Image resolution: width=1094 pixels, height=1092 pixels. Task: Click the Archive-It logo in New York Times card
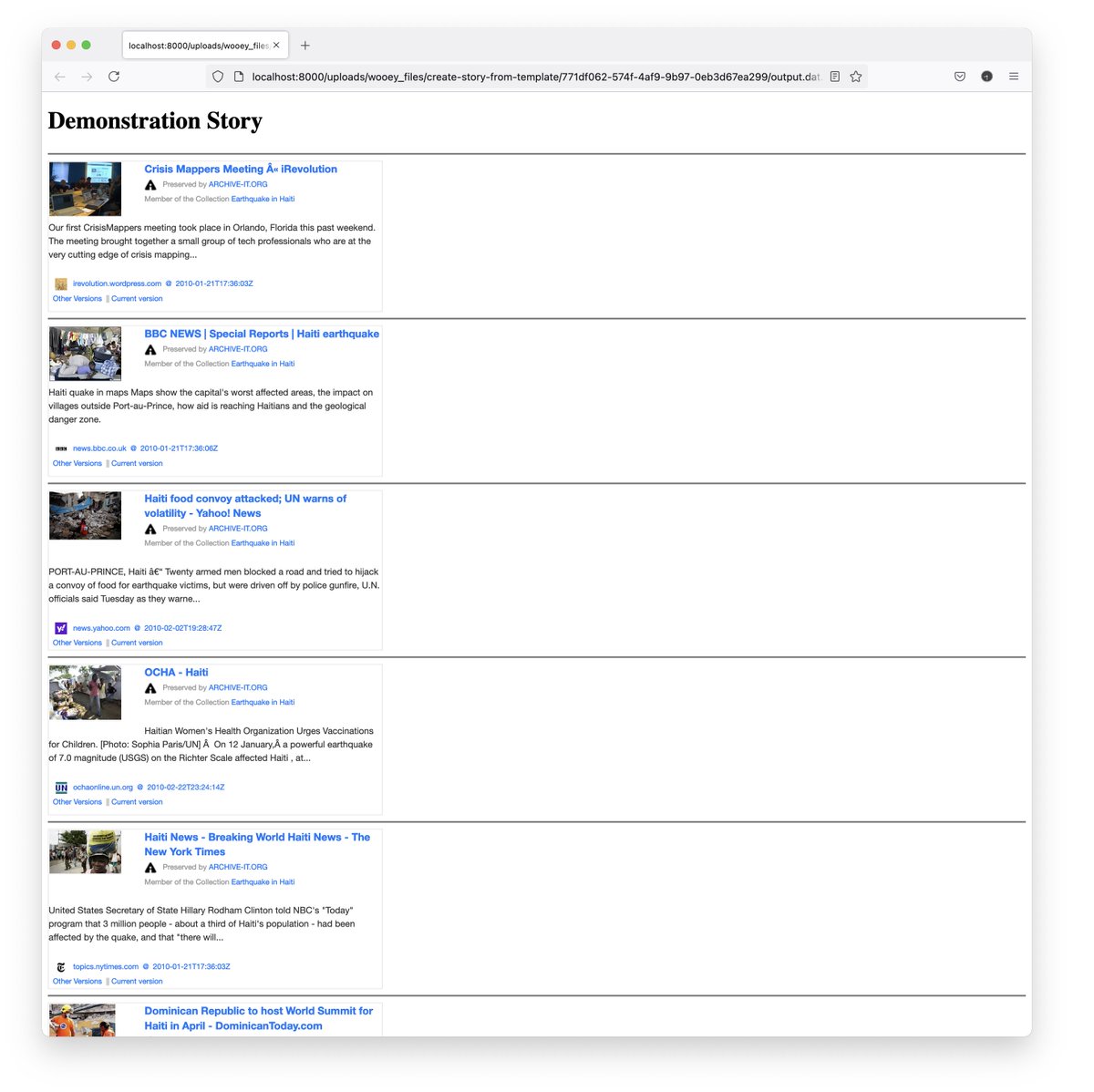(x=150, y=868)
